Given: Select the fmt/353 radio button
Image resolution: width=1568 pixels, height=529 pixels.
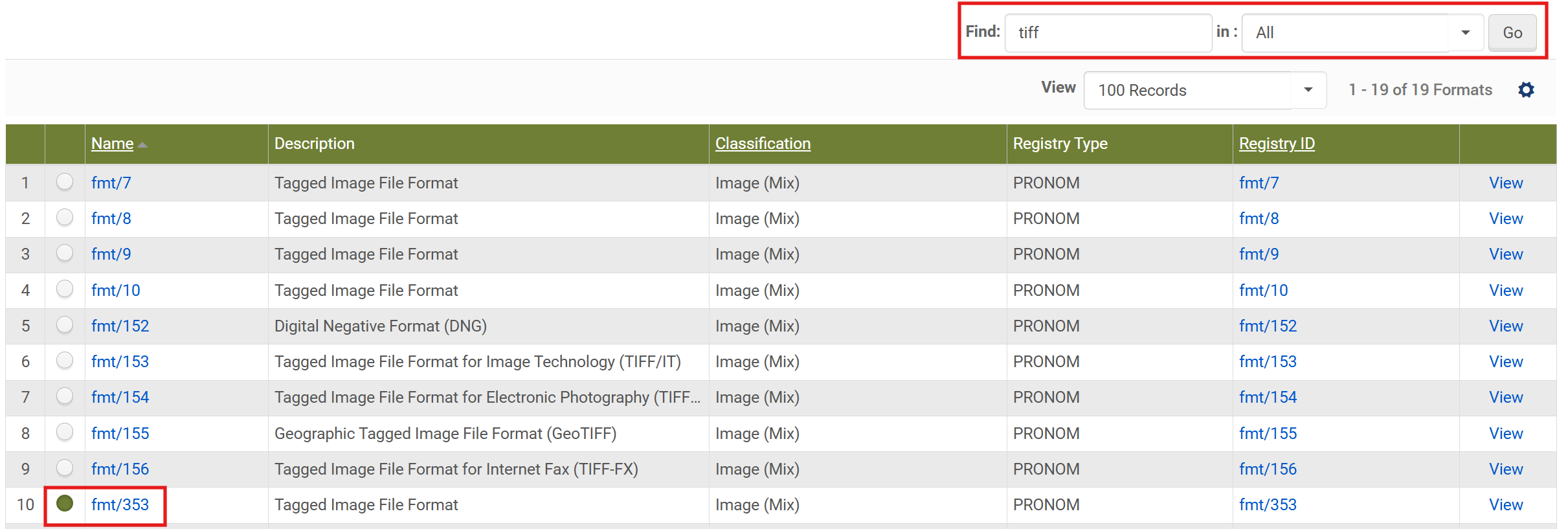Looking at the screenshot, I should pyautogui.click(x=65, y=503).
